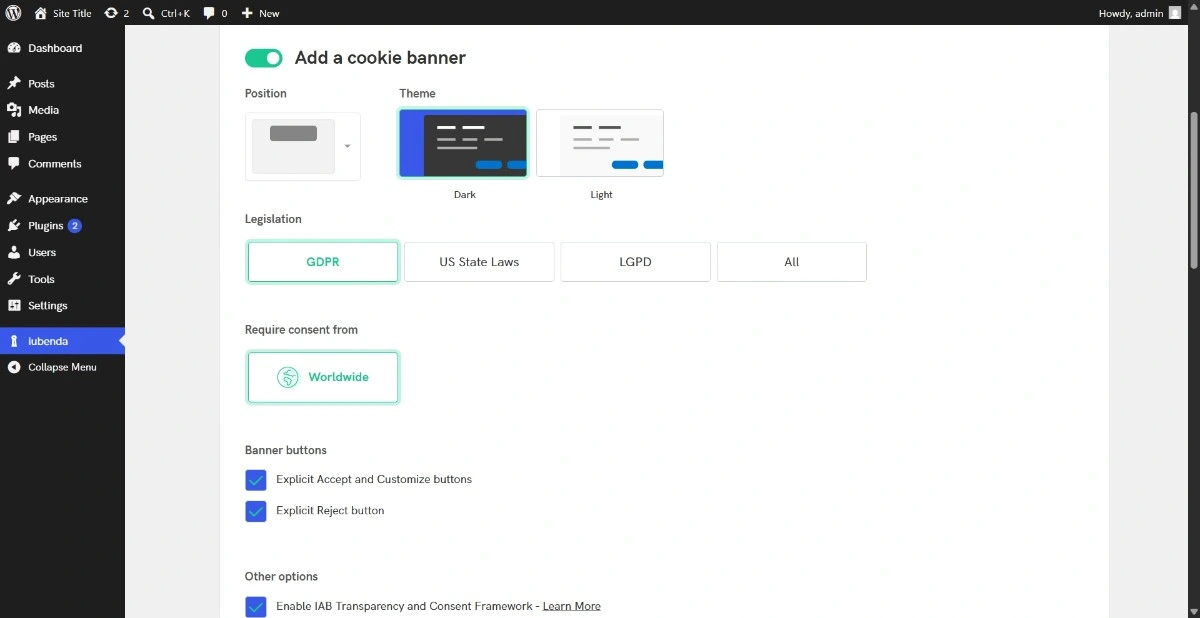Click the banner position preview box

click(293, 146)
